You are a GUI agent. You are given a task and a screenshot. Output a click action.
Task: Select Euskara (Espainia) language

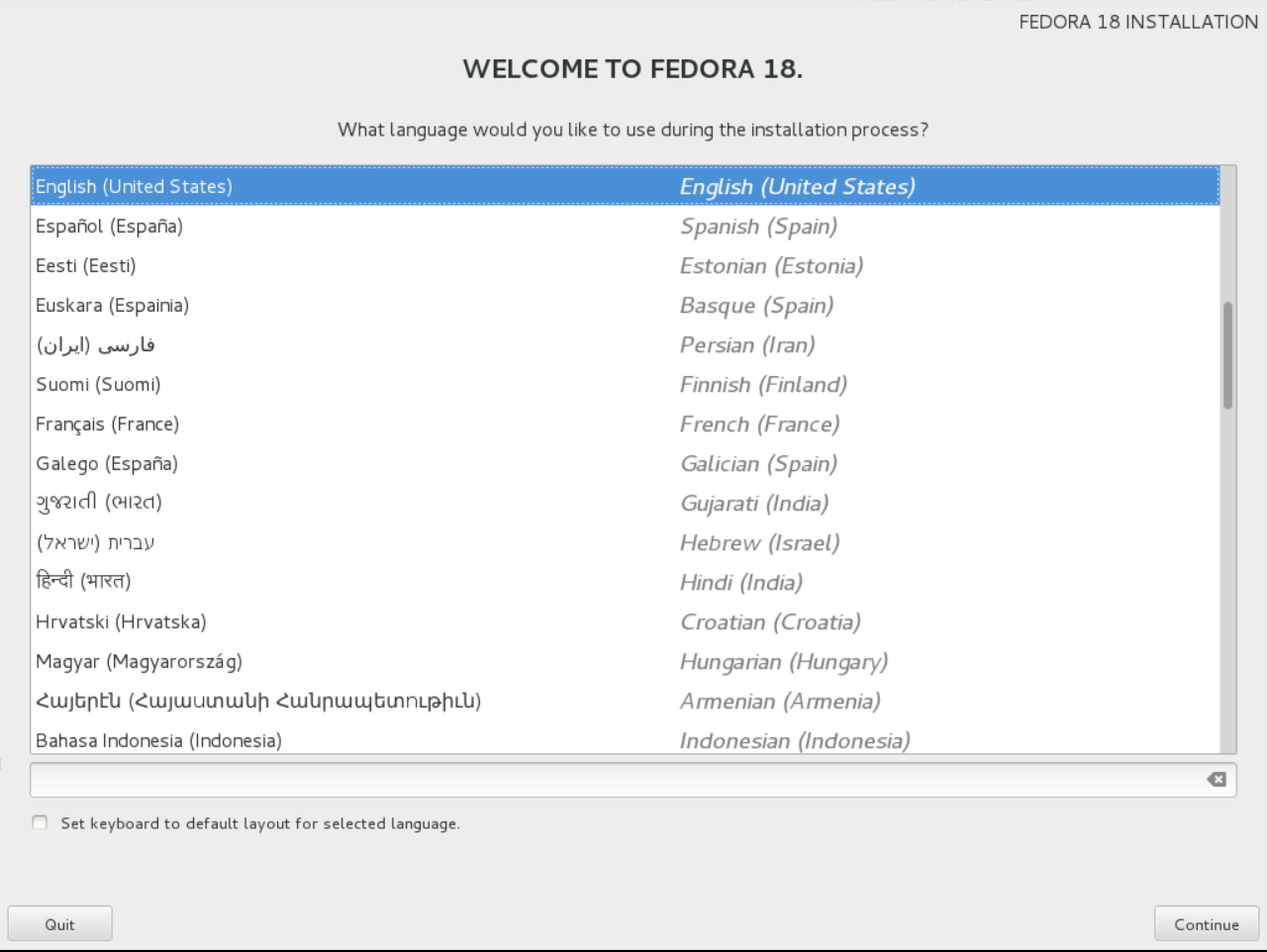point(626,305)
